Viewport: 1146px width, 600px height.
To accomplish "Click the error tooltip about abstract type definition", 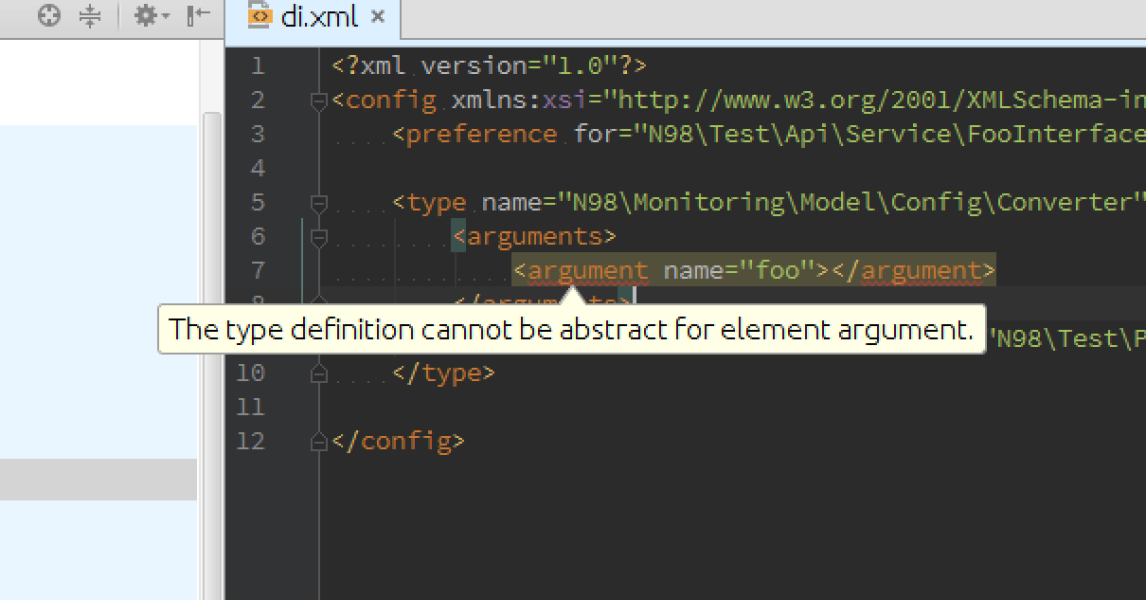I will pyautogui.click(x=571, y=329).
